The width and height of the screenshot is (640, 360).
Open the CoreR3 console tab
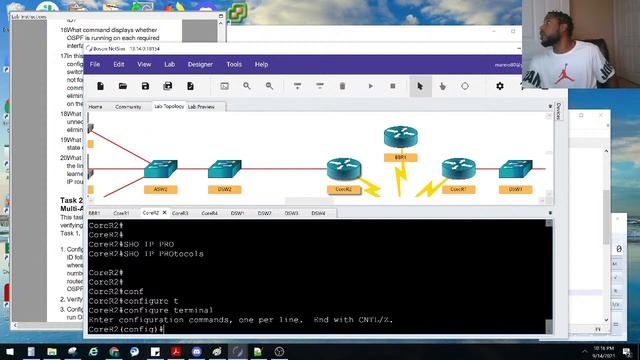180,213
